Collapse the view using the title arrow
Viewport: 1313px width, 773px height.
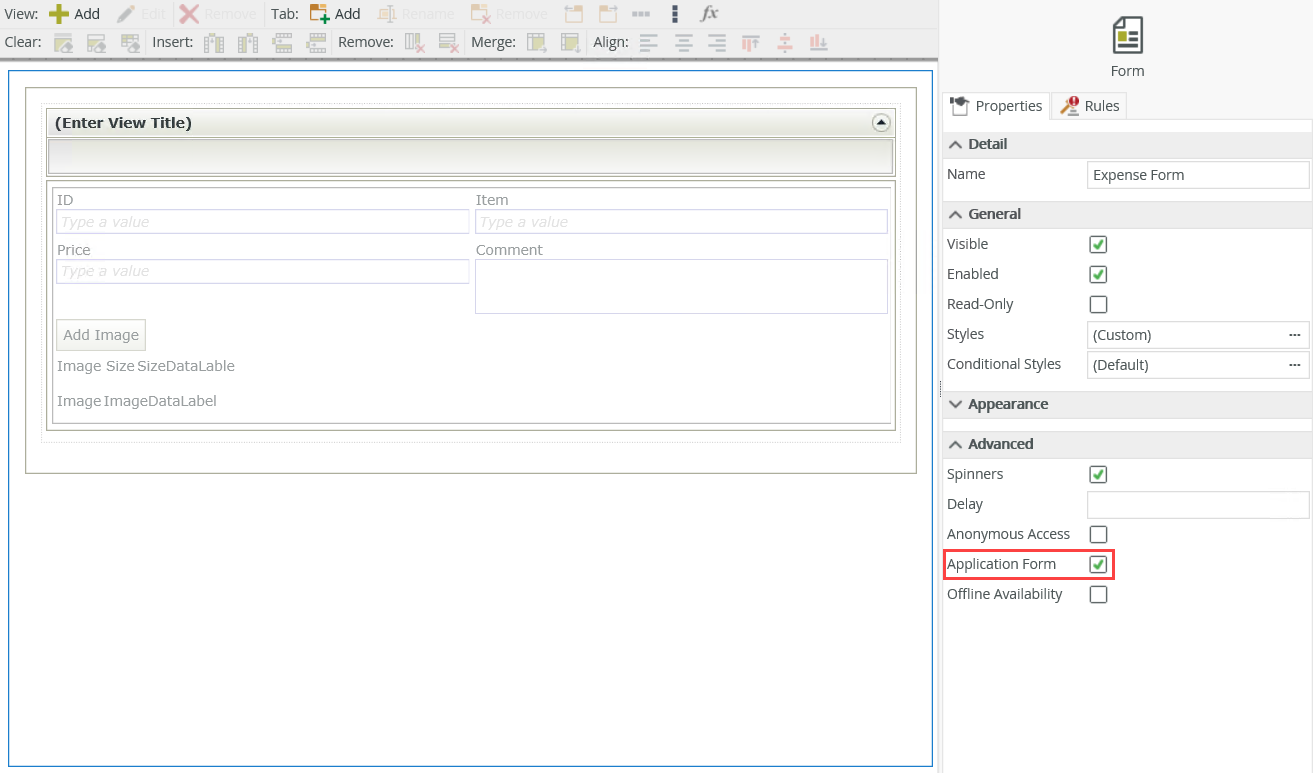[881, 123]
